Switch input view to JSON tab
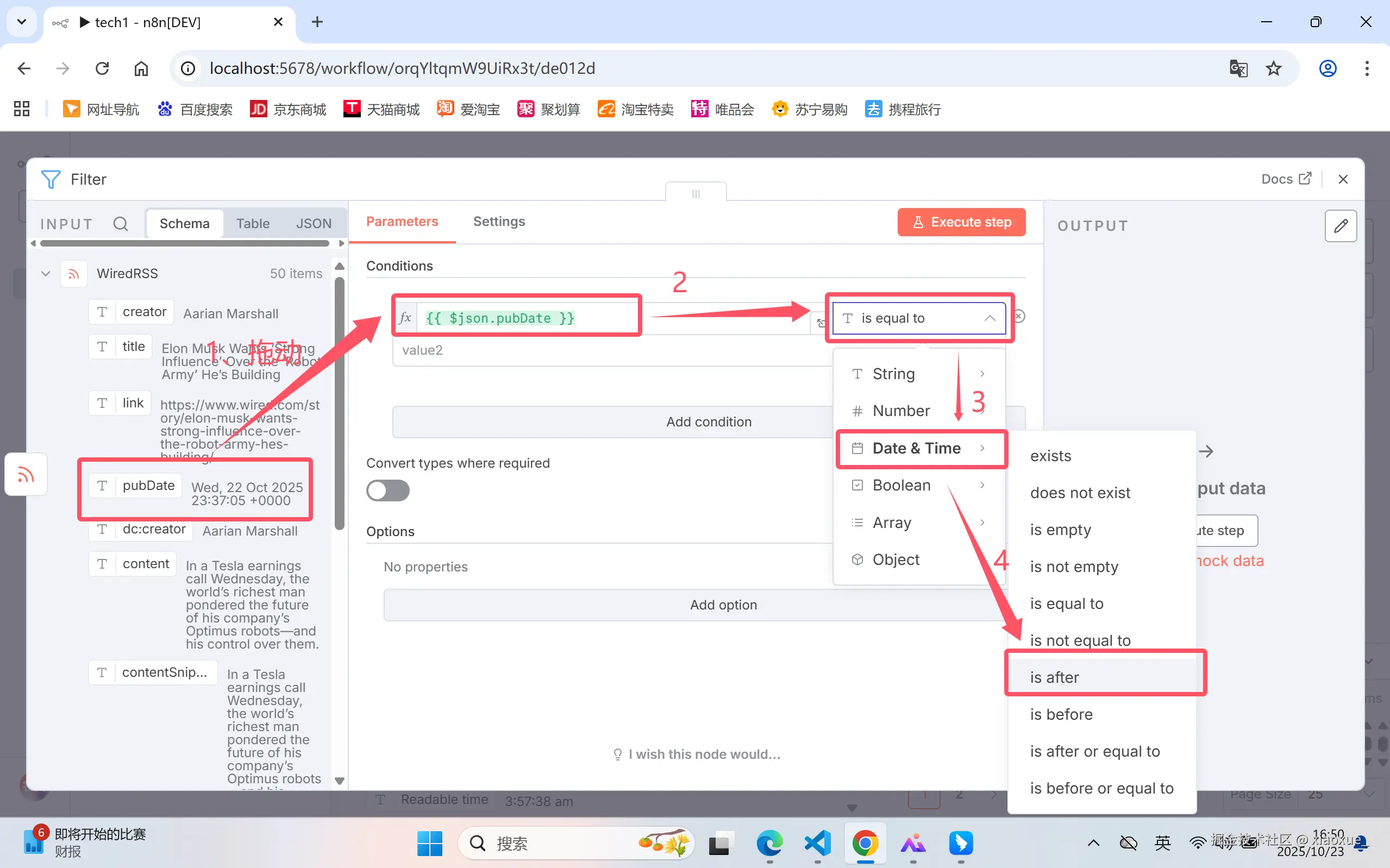Image resolution: width=1390 pixels, height=868 pixels. point(314,224)
